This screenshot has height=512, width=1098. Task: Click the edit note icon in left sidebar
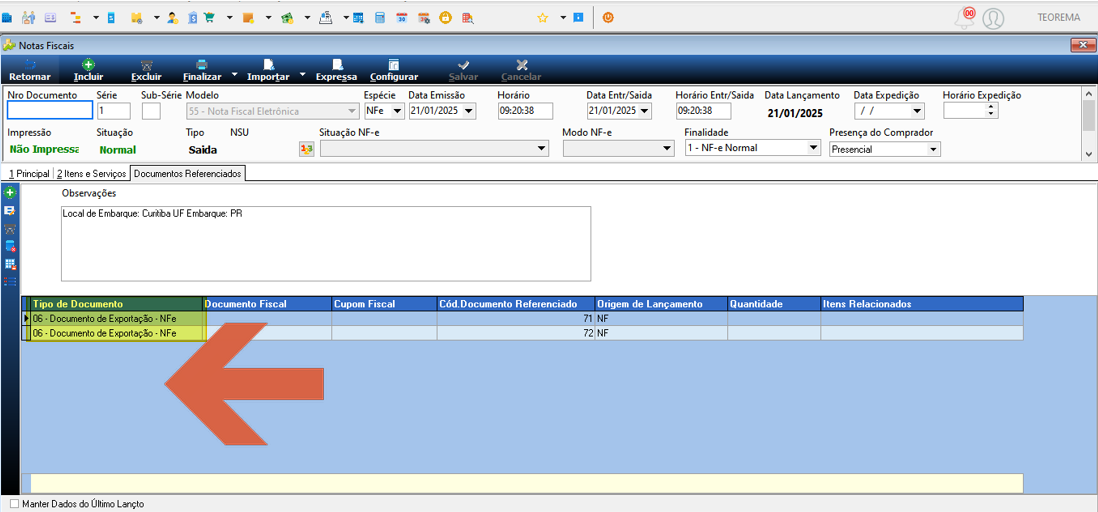[11, 210]
